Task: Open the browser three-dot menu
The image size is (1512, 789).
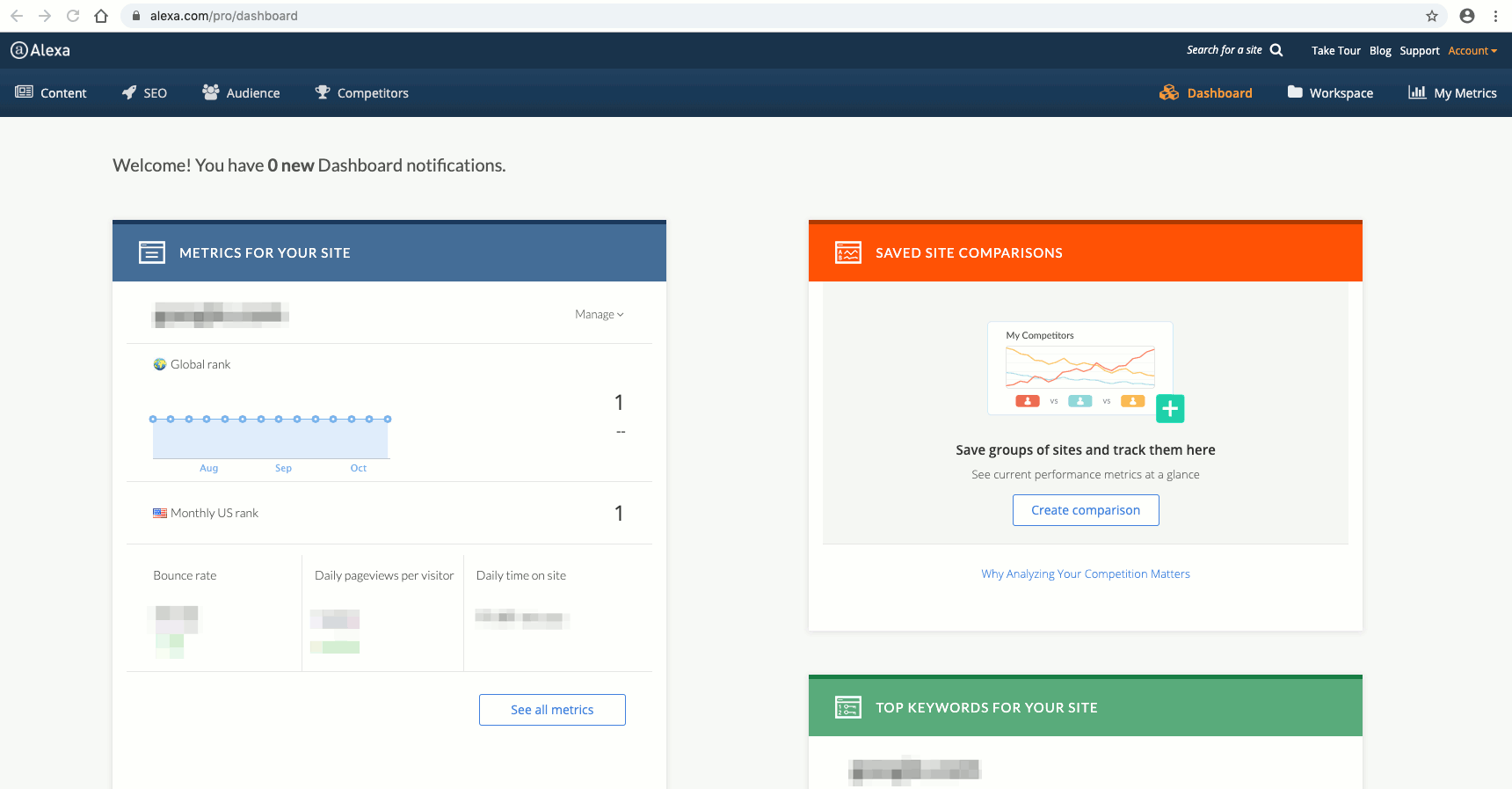Action: click(x=1495, y=16)
